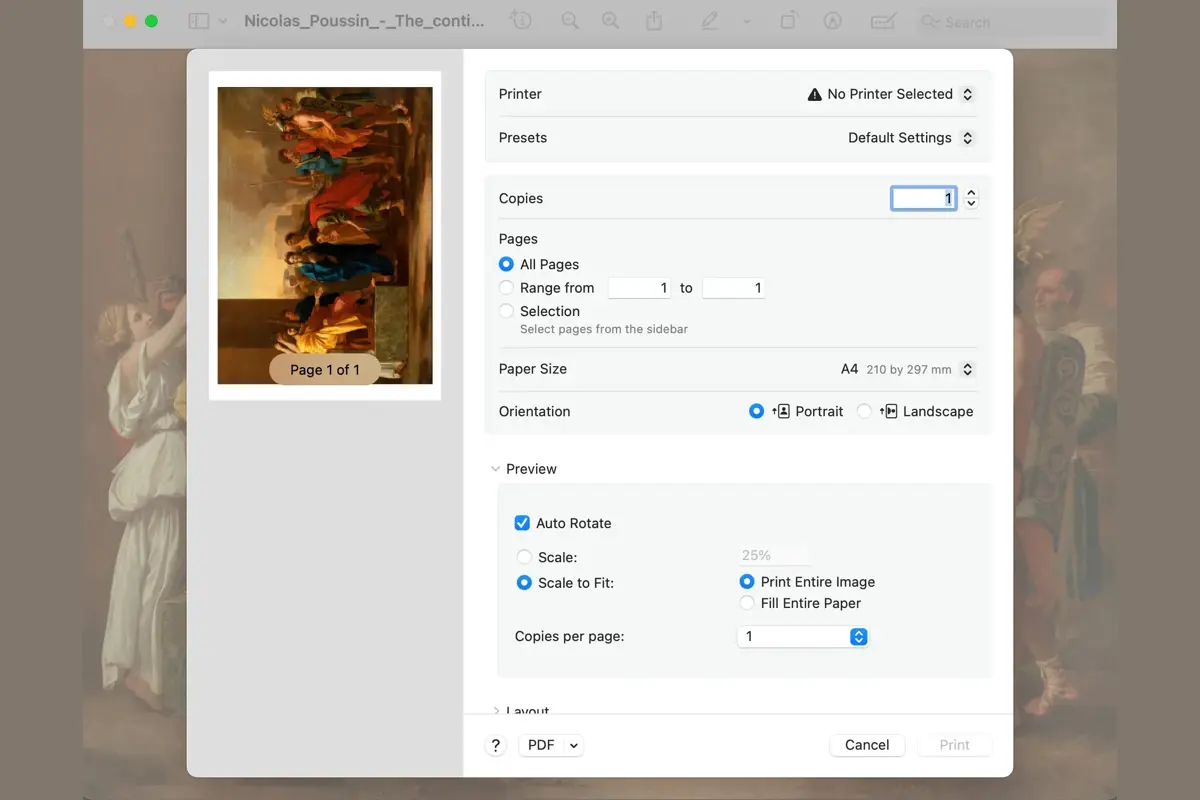Click the yellow minimize window button
This screenshot has height=800, width=1200.
tap(130, 21)
